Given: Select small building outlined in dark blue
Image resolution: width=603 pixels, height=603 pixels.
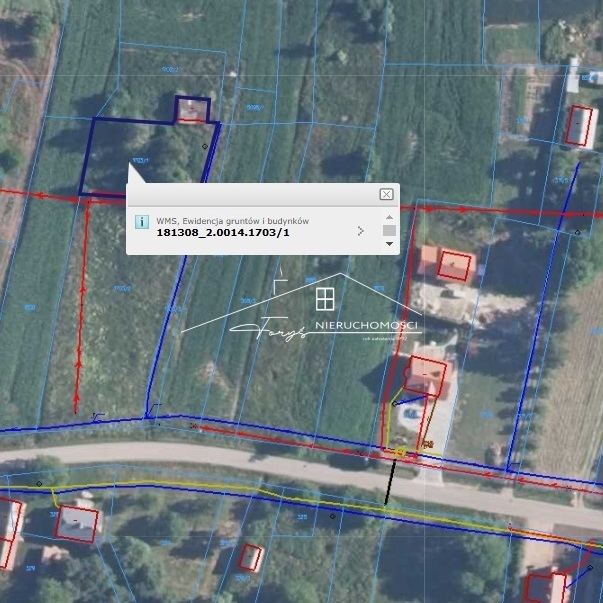Looking at the screenshot, I should (x=192, y=109).
